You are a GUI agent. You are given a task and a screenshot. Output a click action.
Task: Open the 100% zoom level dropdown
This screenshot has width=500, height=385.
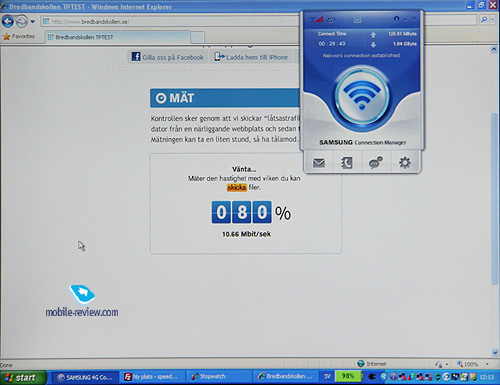[x=487, y=364]
